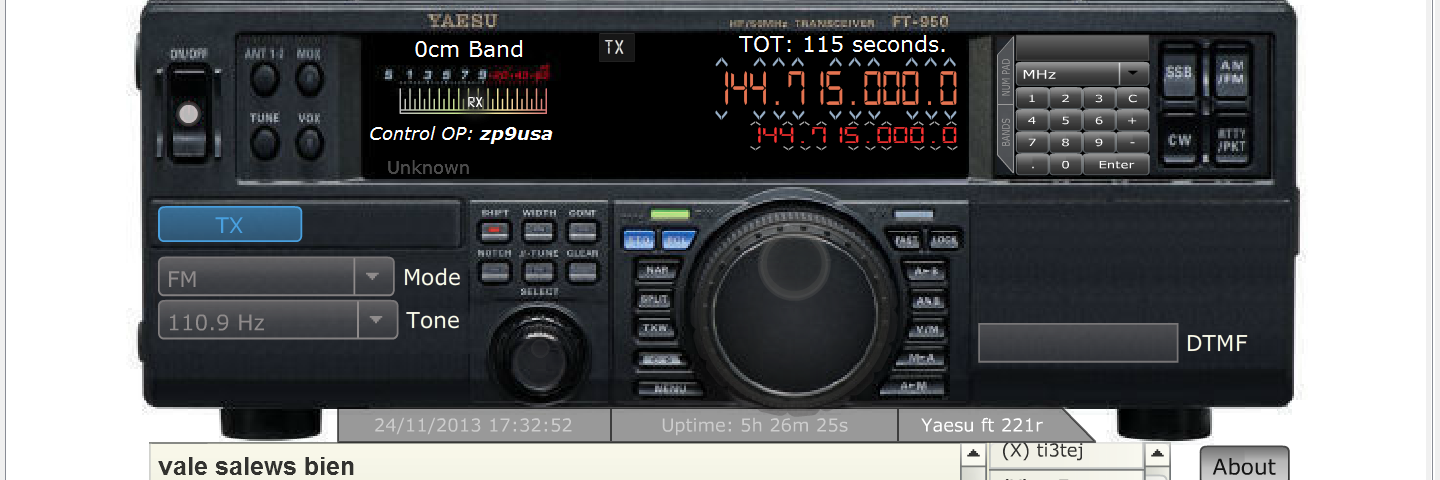
Task: Click the M▸A memory button
Action: point(918,358)
